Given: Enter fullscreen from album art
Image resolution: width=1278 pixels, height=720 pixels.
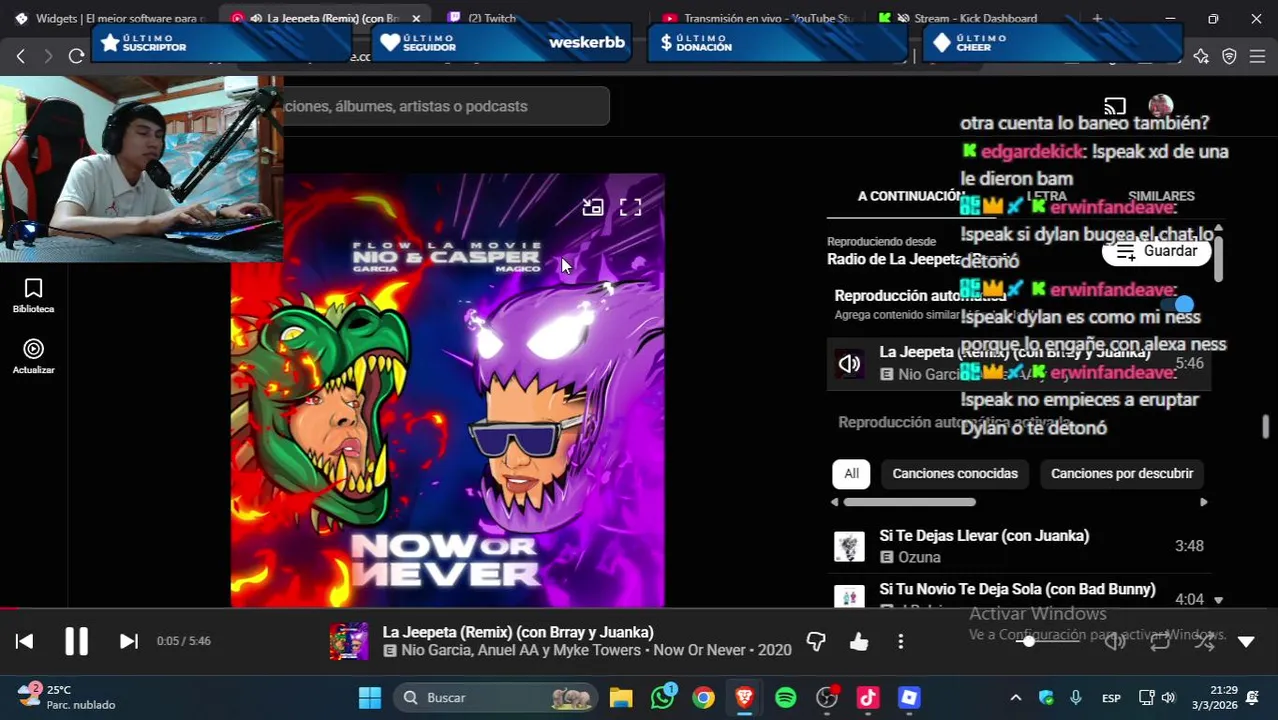Looking at the screenshot, I should (630, 207).
